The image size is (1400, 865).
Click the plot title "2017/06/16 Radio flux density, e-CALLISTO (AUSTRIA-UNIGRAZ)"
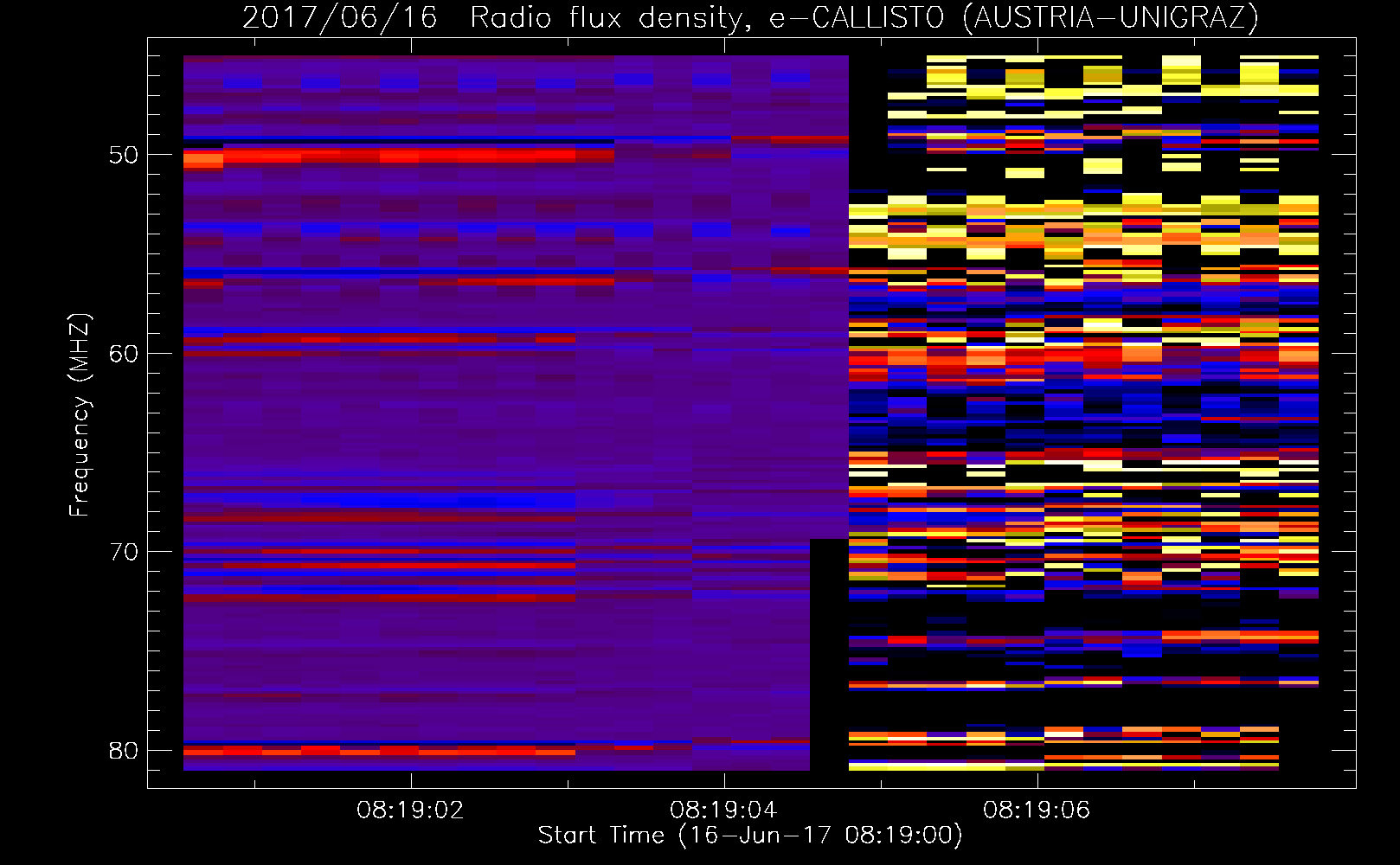750,17
